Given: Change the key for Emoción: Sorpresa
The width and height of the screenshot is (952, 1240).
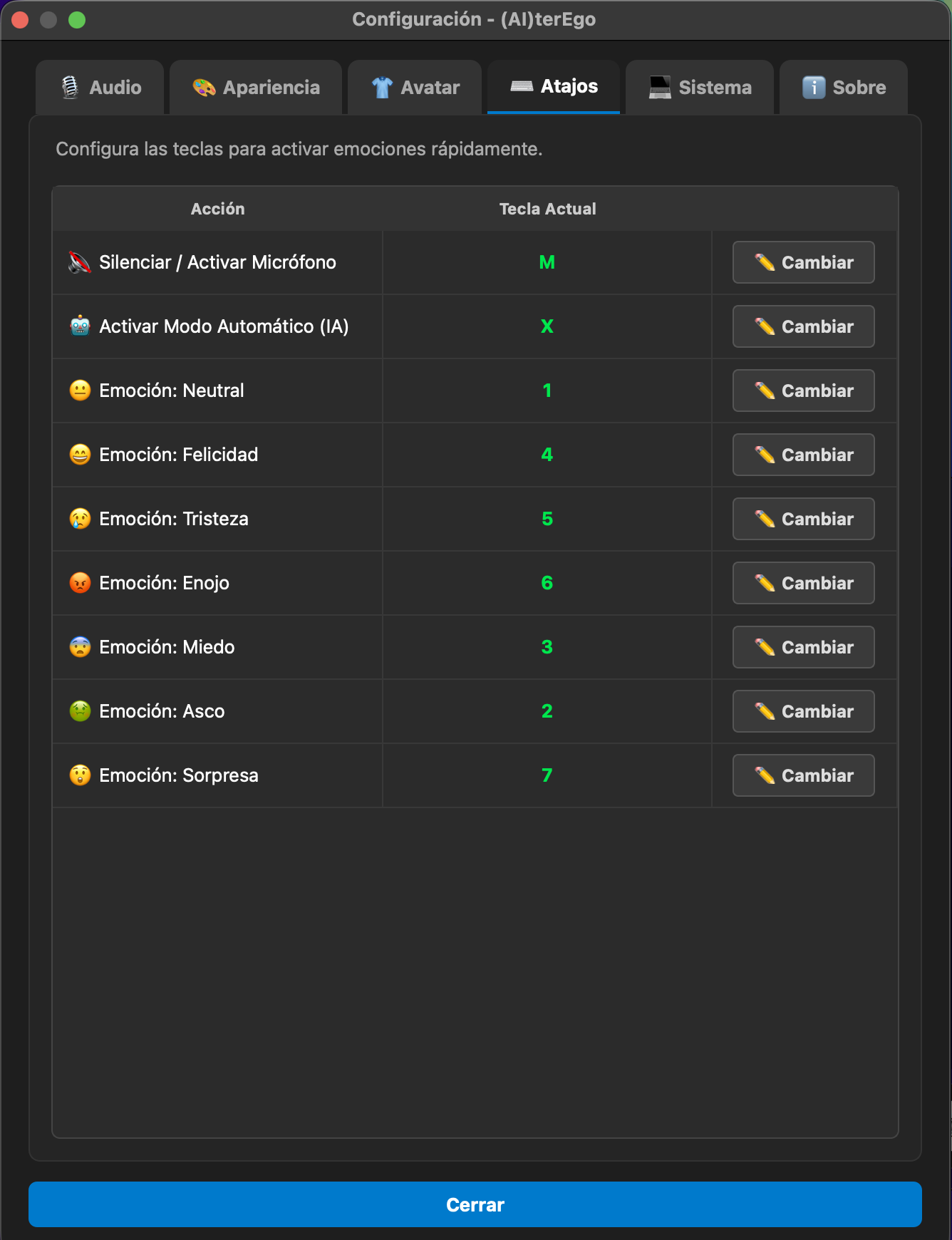Looking at the screenshot, I should tap(803, 775).
